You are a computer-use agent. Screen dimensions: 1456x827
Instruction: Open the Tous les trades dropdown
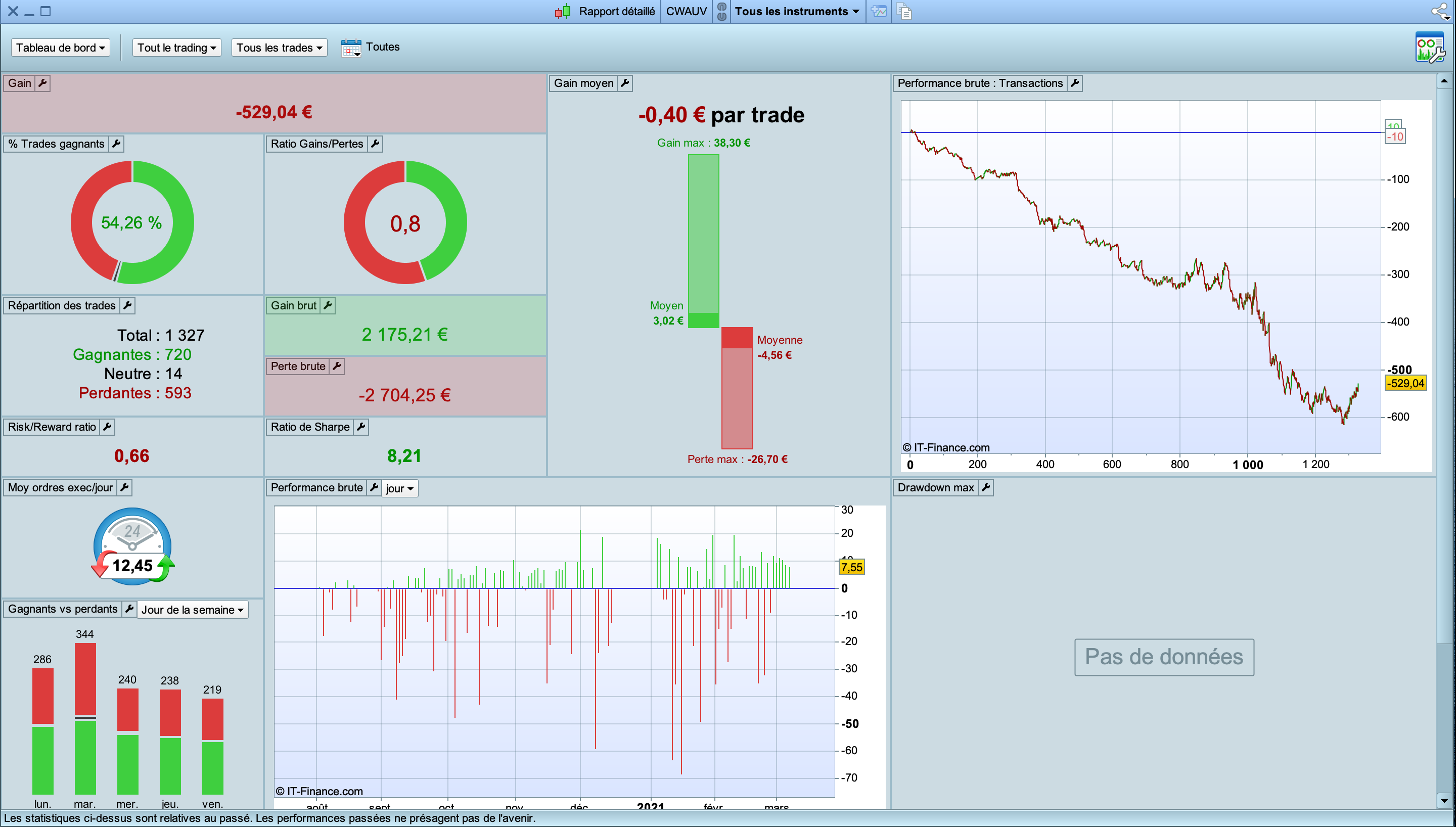point(279,48)
